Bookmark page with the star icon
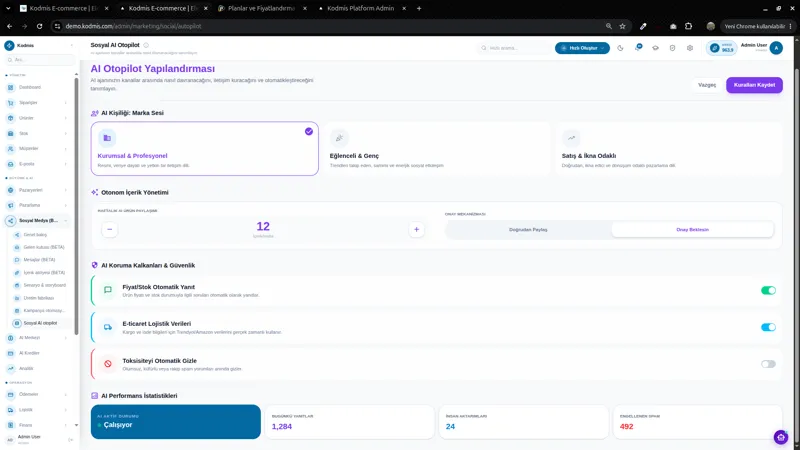Screen dimensions: 800x450 tap(622, 26)
